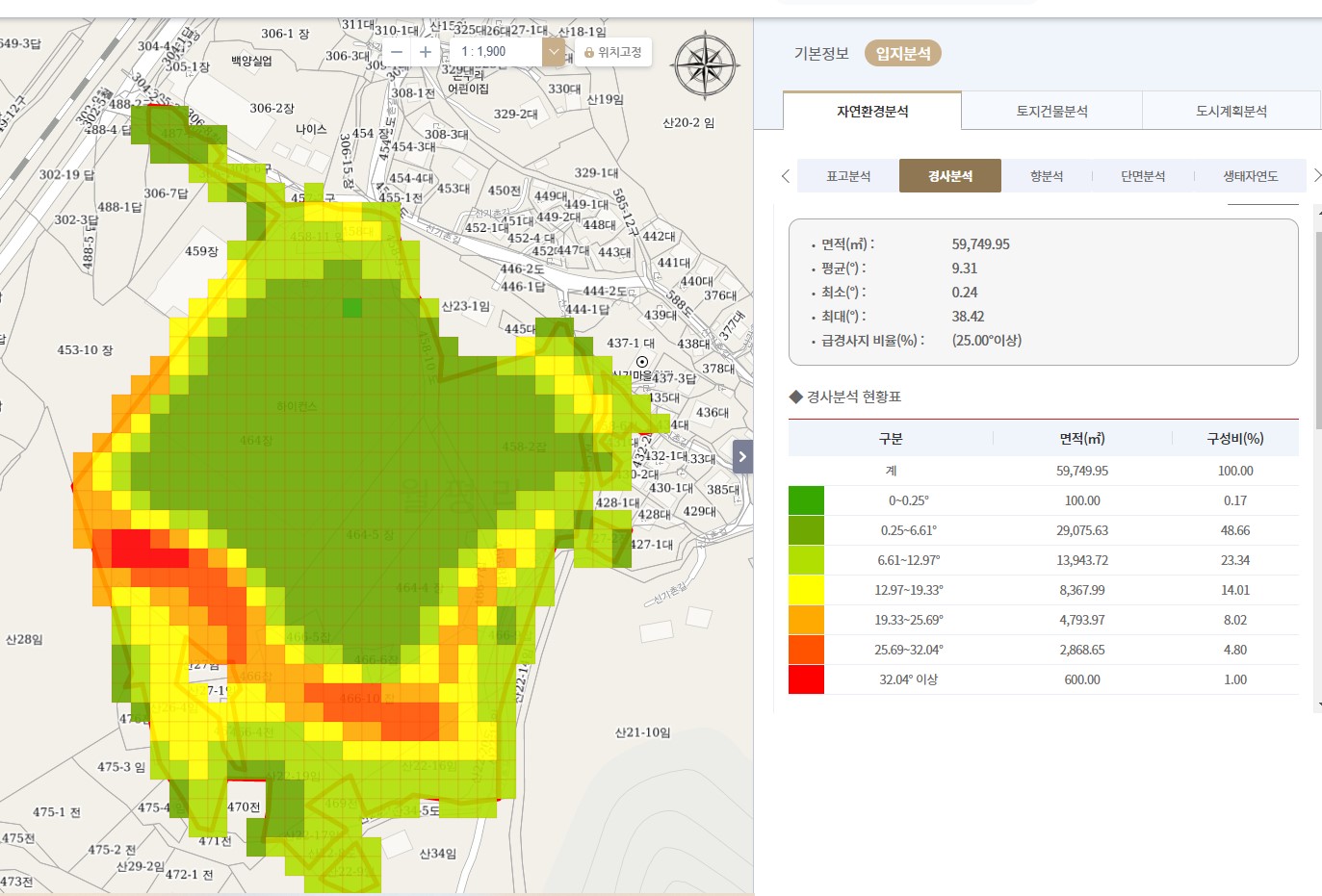This screenshot has height=896, width=1322.
Task: Select the 입지분석 tab
Action: (x=903, y=54)
